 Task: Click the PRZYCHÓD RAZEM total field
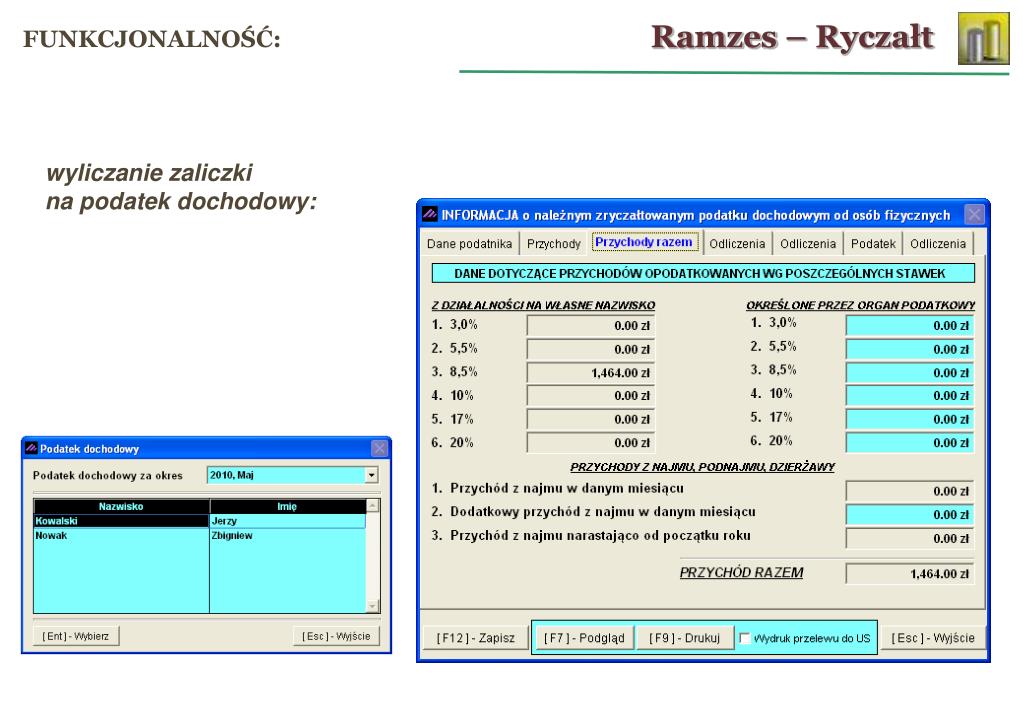pos(909,574)
